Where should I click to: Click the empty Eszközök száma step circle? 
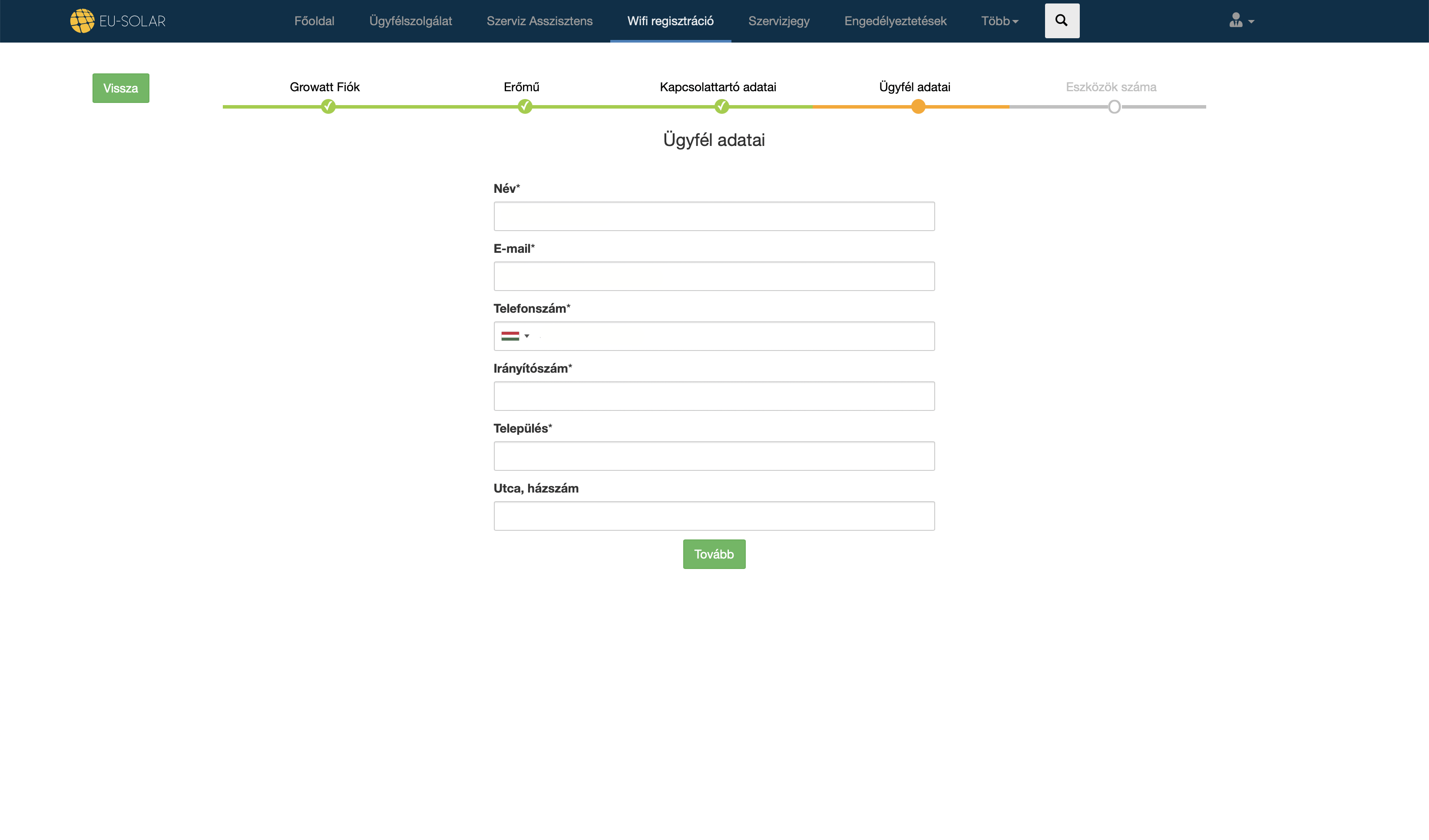coord(1114,107)
